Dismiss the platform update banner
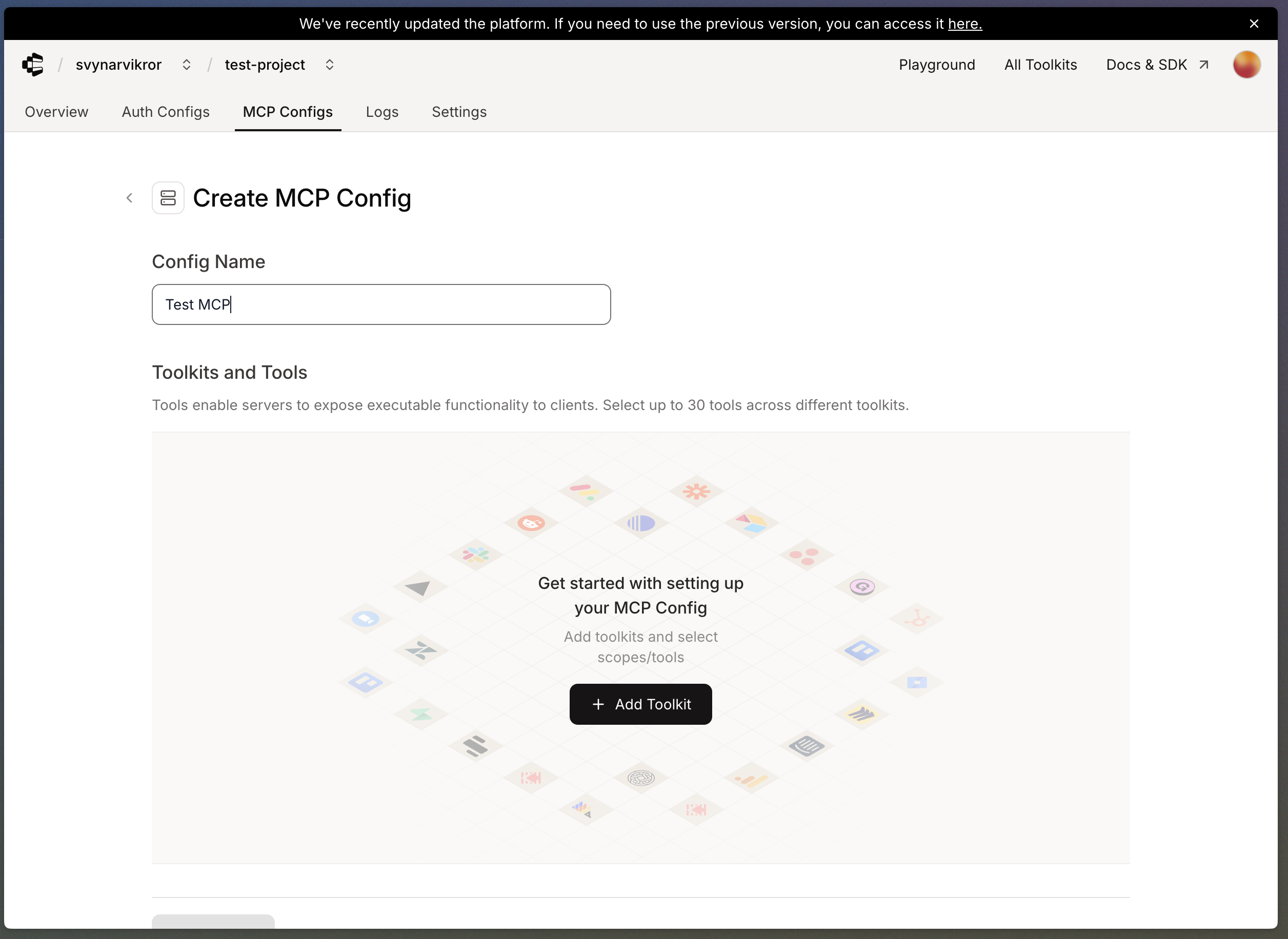Image resolution: width=1288 pixels, height=939 pixels. point(1253,24)
